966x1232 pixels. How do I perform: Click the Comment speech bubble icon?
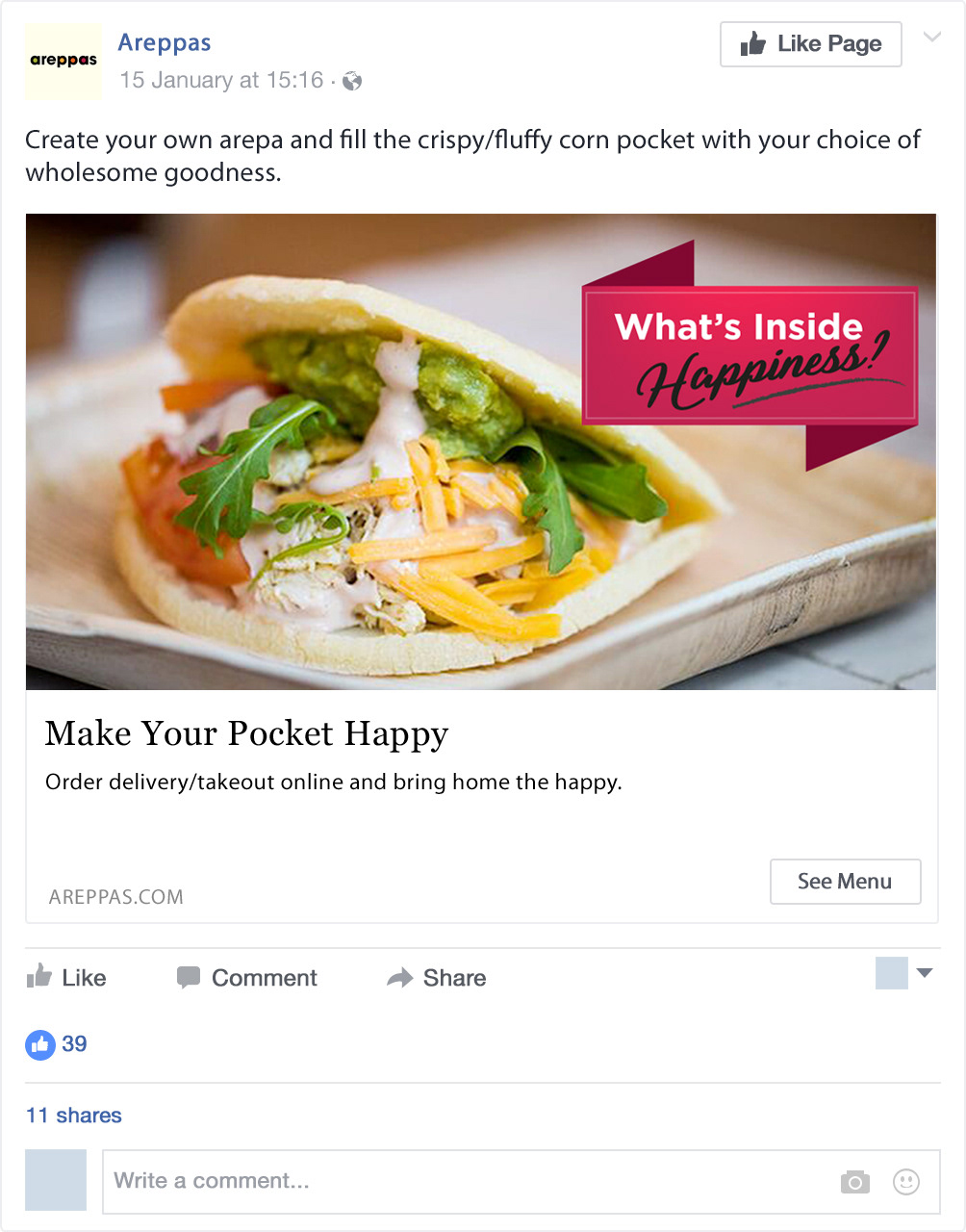tap(189, 978)
